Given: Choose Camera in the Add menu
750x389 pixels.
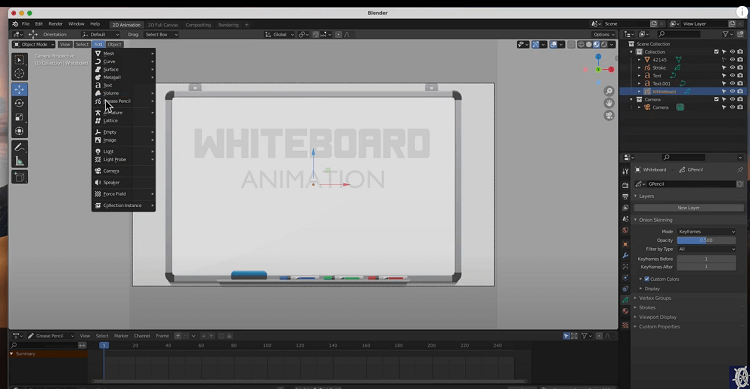Looking at the screenshot, I should [124, 171].
